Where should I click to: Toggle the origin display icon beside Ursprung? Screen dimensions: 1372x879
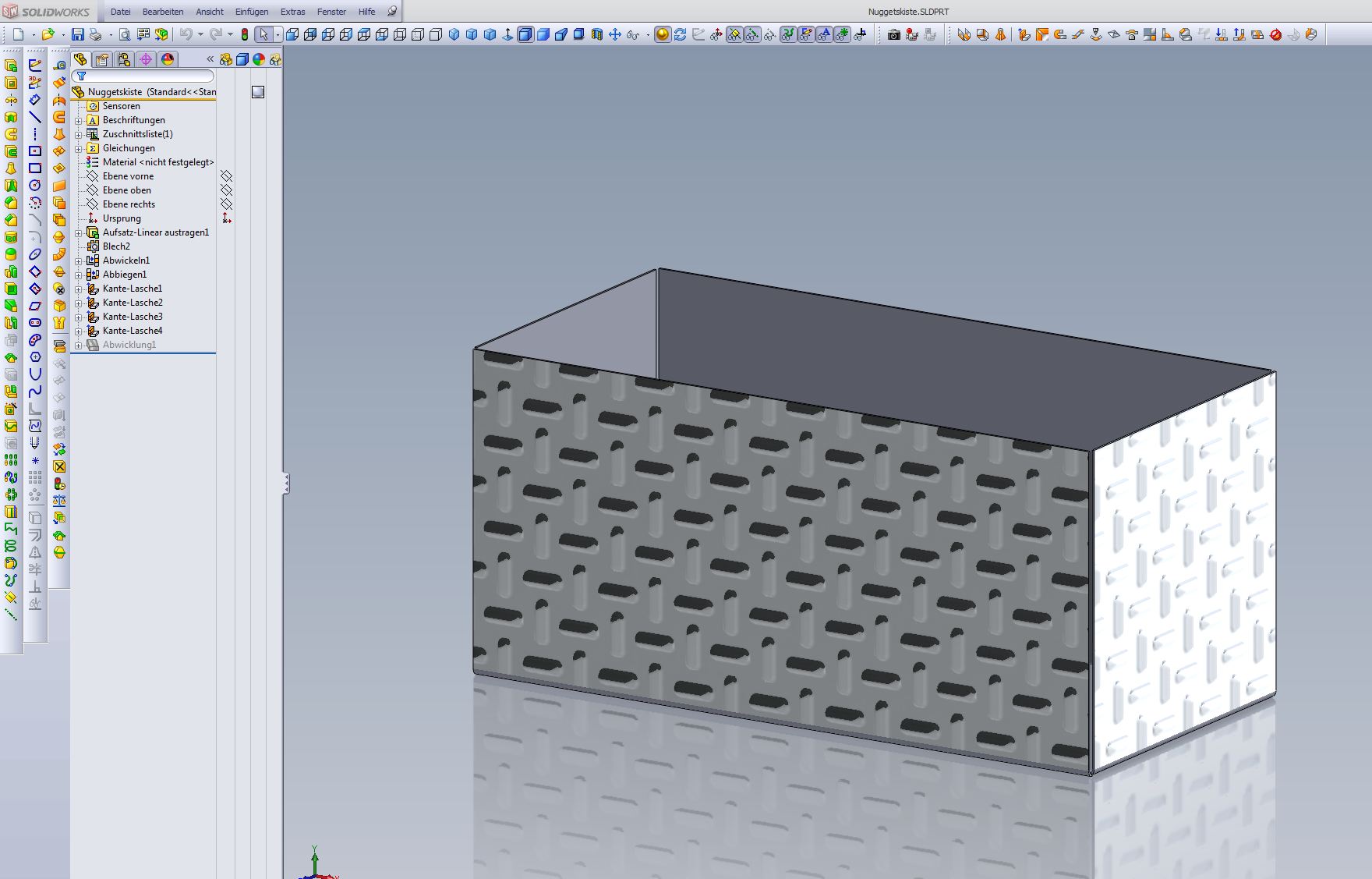click(x=226, y=218)
